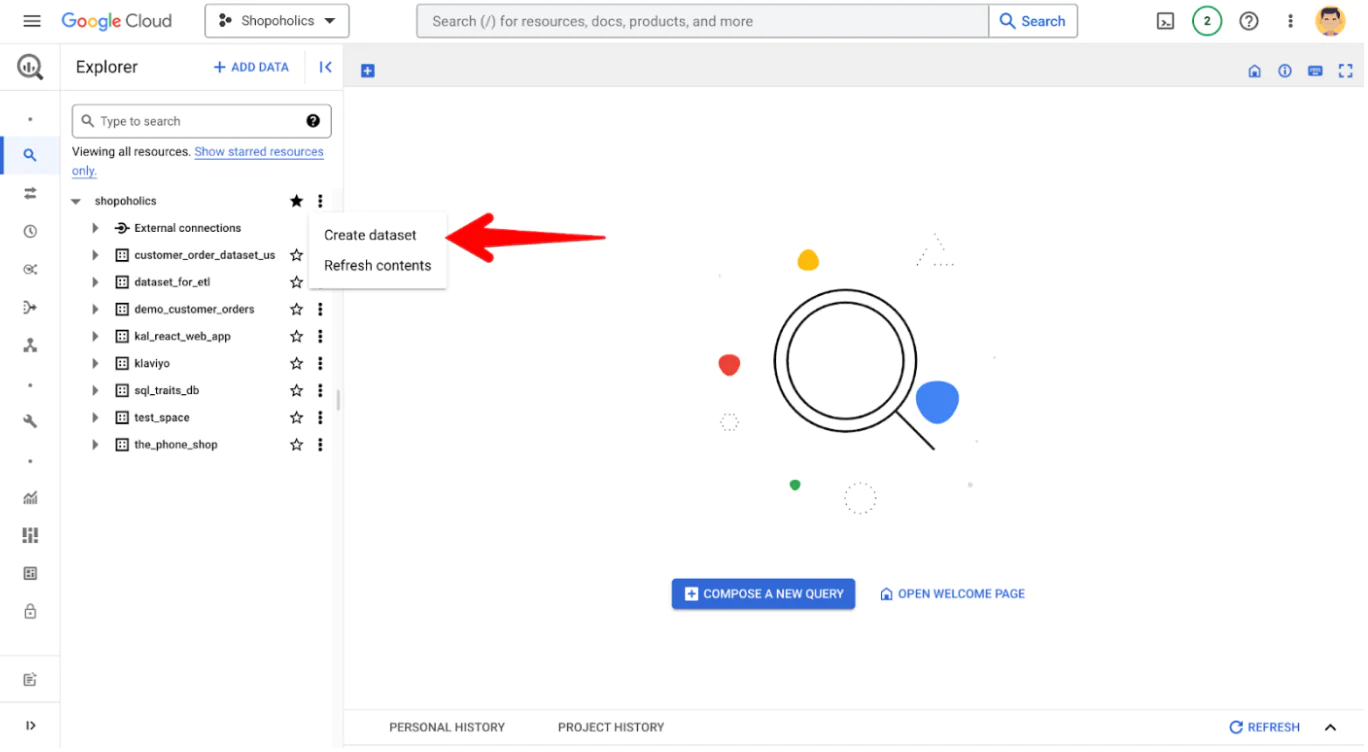Open the tab info icon
1368x752 pixels.
point(1284,70)
